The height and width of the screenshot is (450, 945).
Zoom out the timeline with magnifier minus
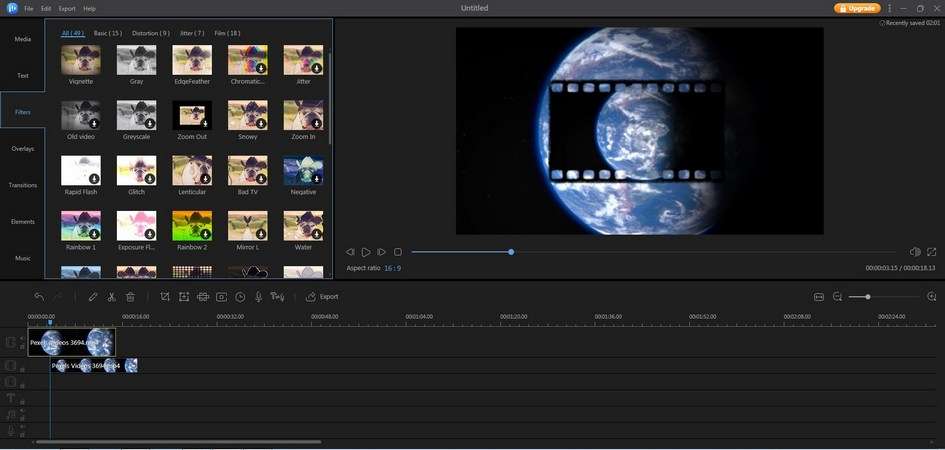click(837, 296)
